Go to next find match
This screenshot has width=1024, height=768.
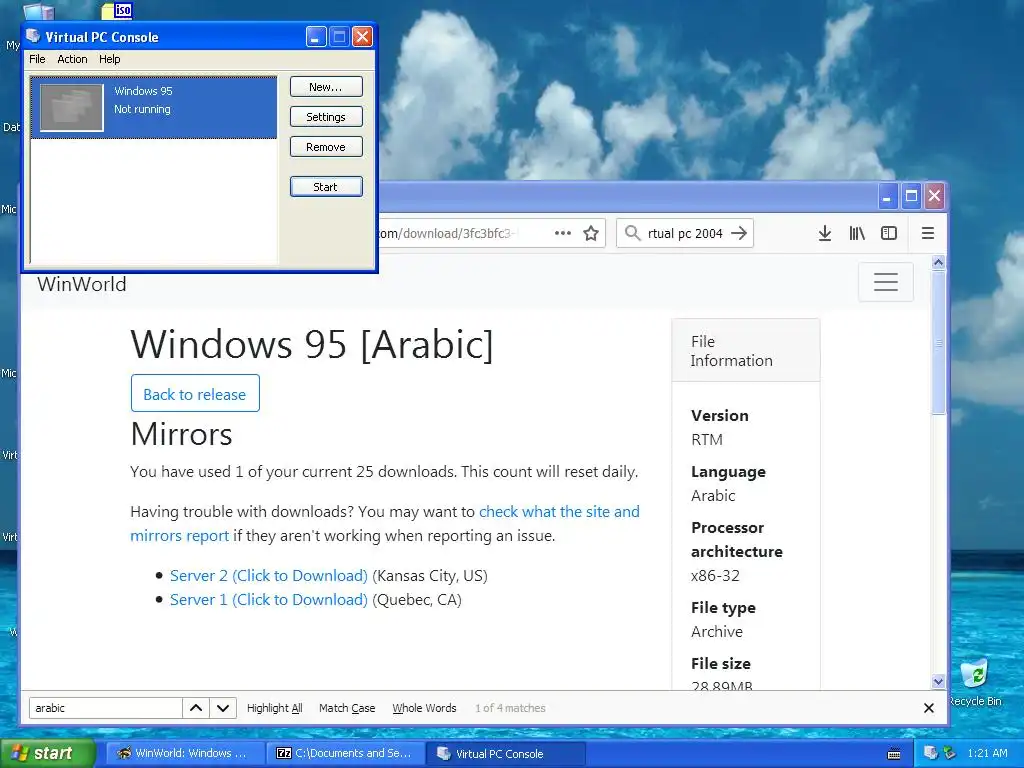coord(223,708)
